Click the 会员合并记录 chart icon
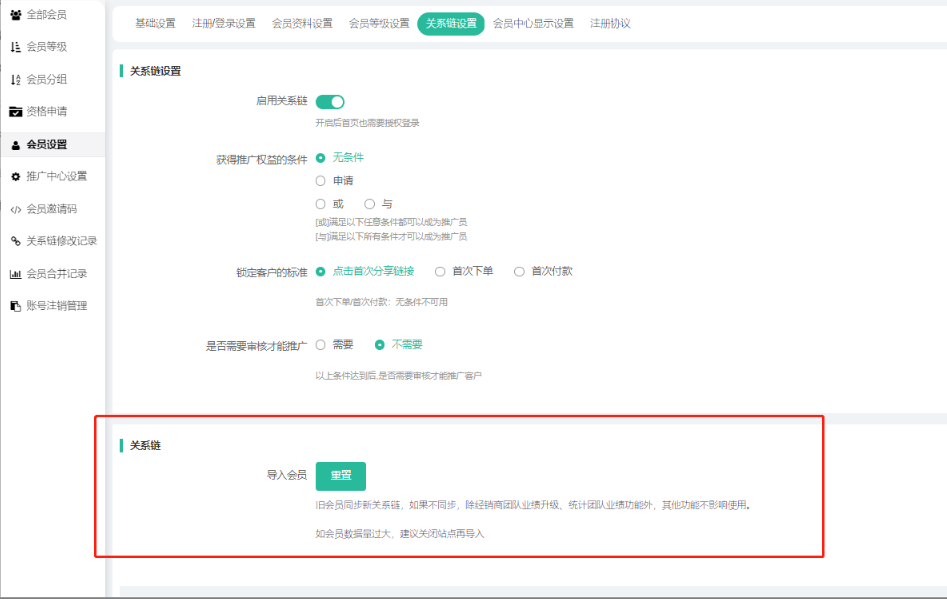The height and width of the screenshot is (599, 947). 15,274
